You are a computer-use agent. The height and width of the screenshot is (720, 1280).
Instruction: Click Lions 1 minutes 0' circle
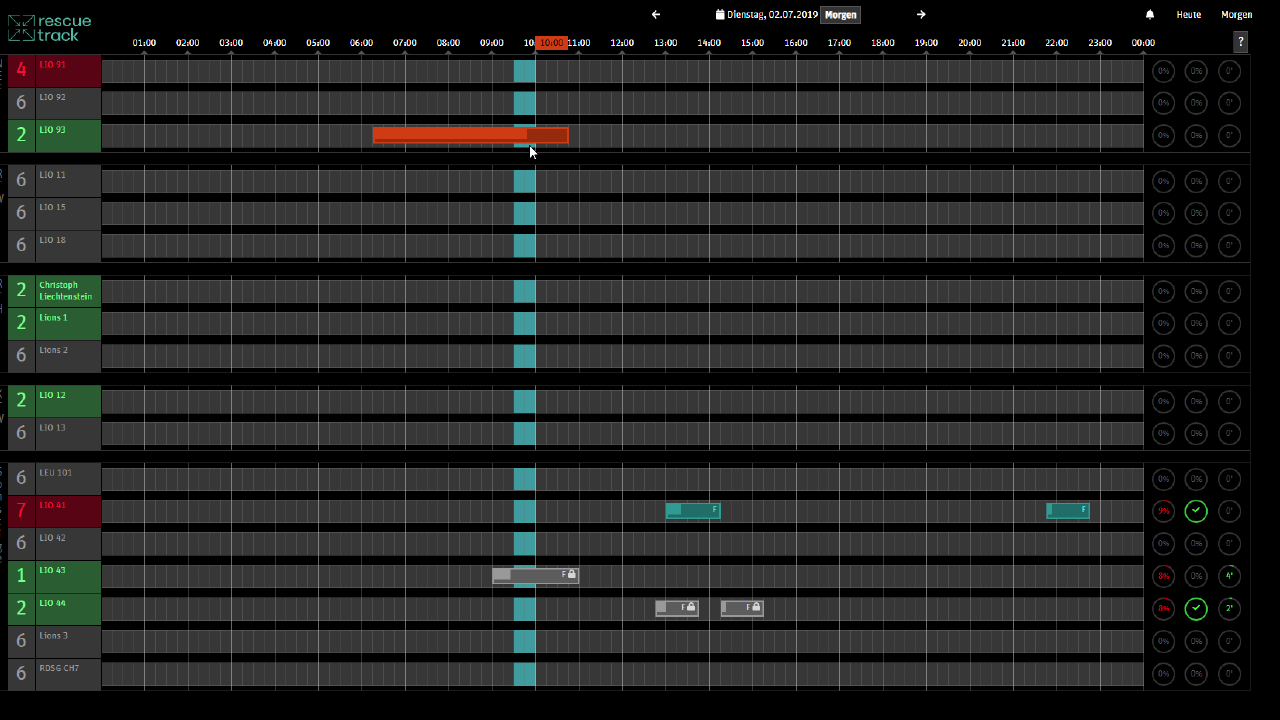(1229, 323)
